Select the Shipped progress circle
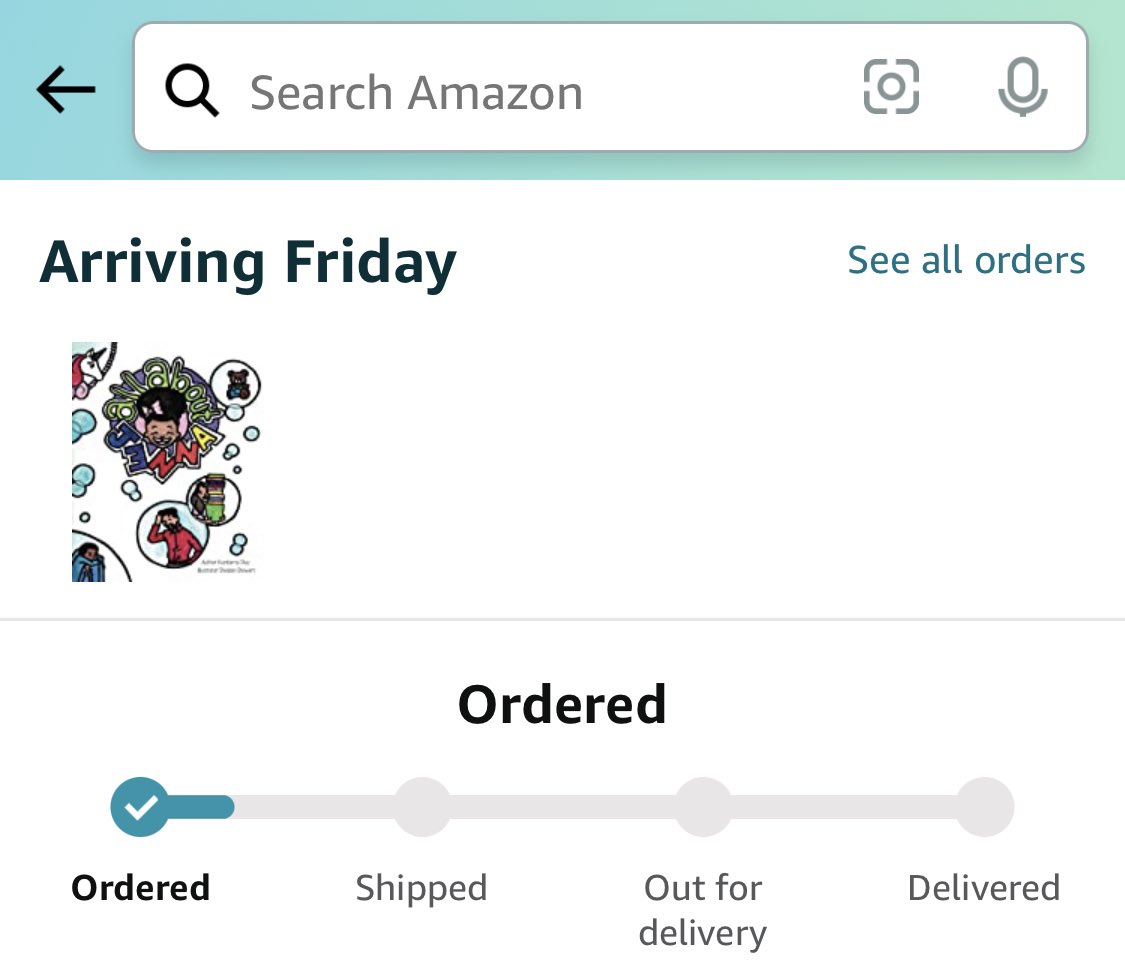This screenshot has height=972, width=1125. point(423,807)
